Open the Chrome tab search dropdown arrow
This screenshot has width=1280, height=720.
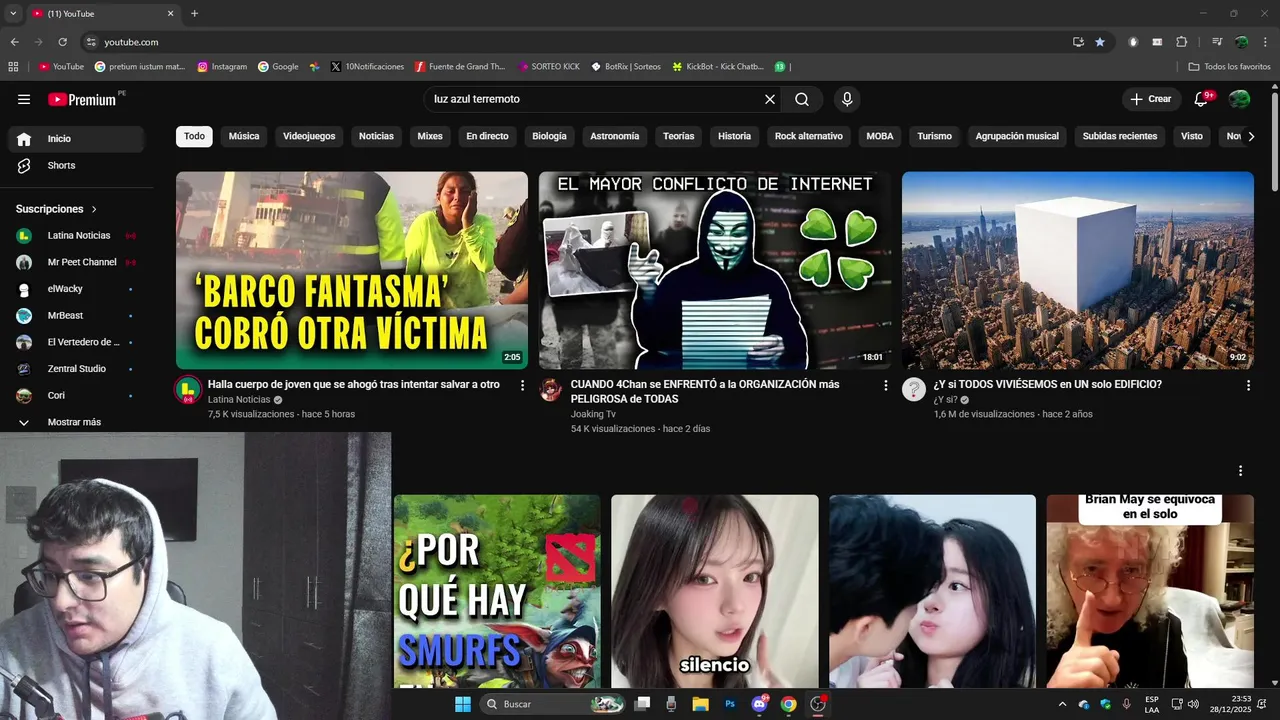point(13,14)
